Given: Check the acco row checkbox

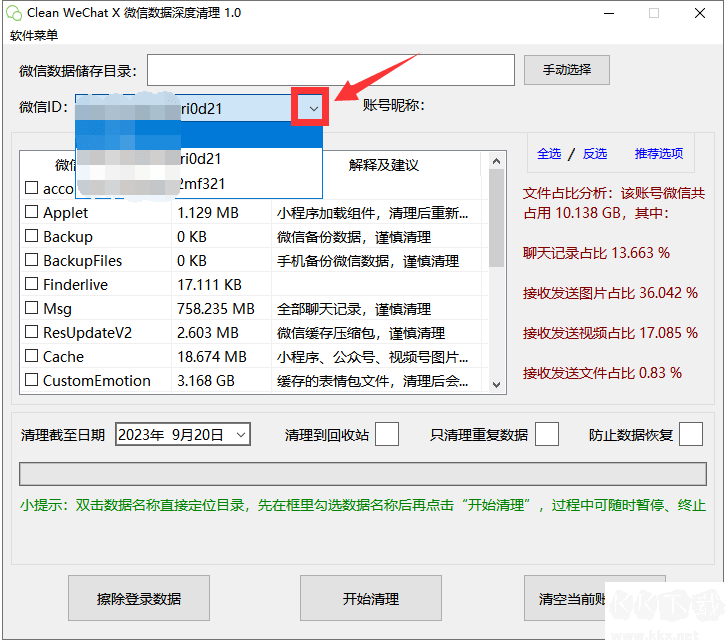Looking at the screenshot, I should tap(31, 187).
